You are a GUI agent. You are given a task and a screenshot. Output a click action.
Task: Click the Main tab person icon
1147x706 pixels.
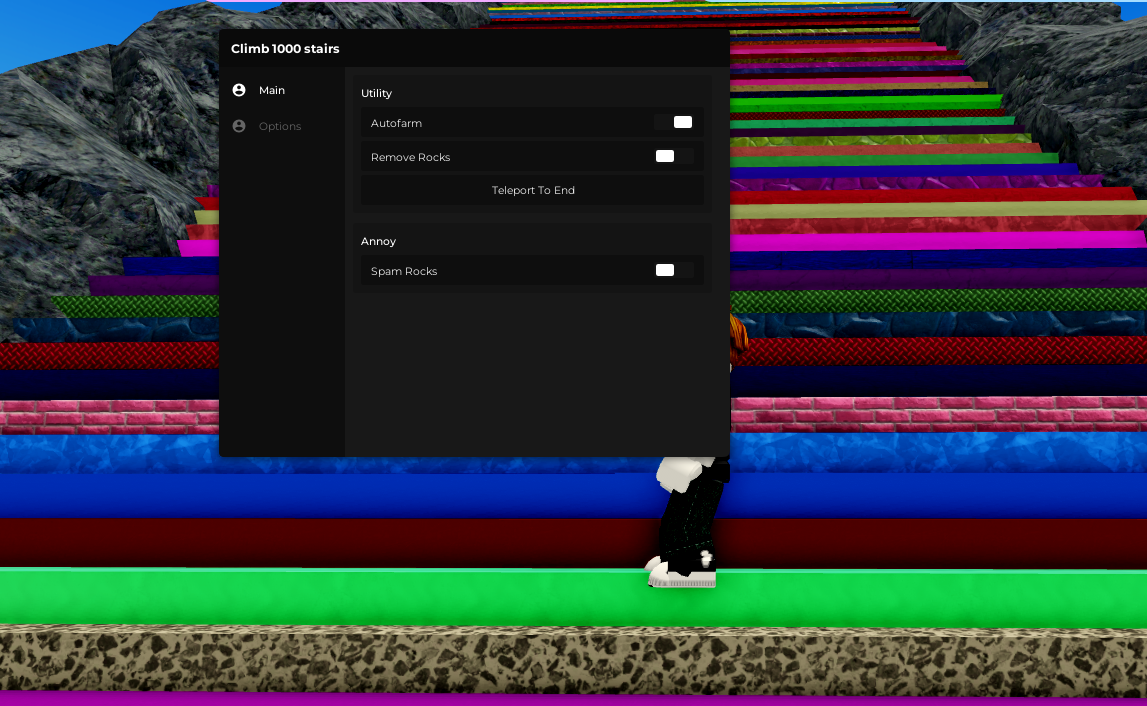pyautogui.click(x=238, y=90)
